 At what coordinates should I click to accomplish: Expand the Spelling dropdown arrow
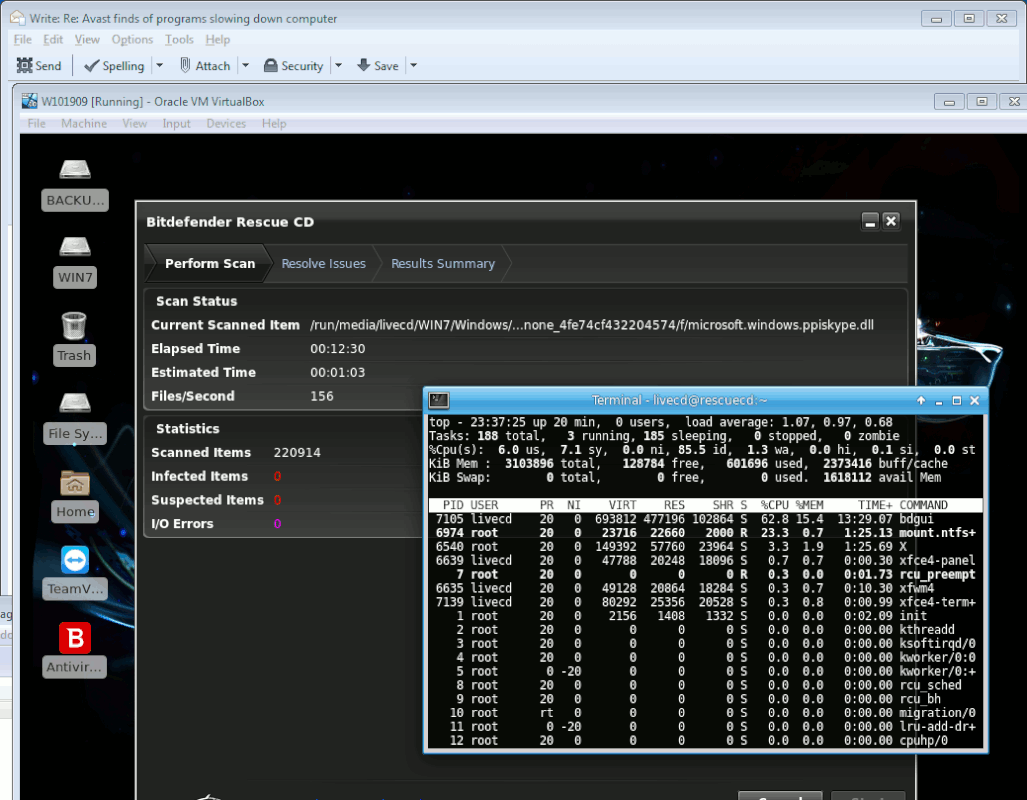159,66
